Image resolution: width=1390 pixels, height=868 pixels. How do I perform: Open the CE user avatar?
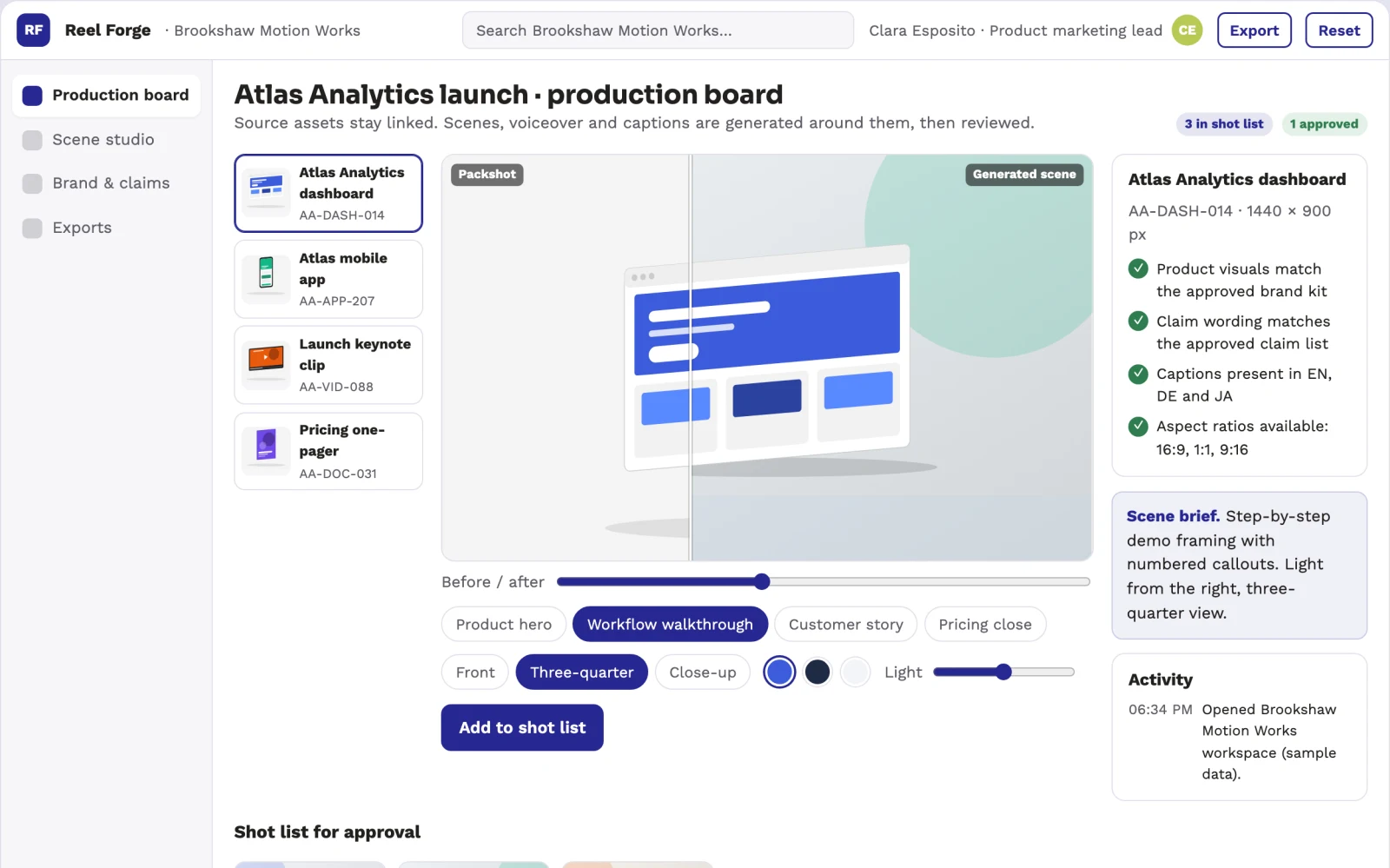pyautogui.click(x=1187, y=30)
